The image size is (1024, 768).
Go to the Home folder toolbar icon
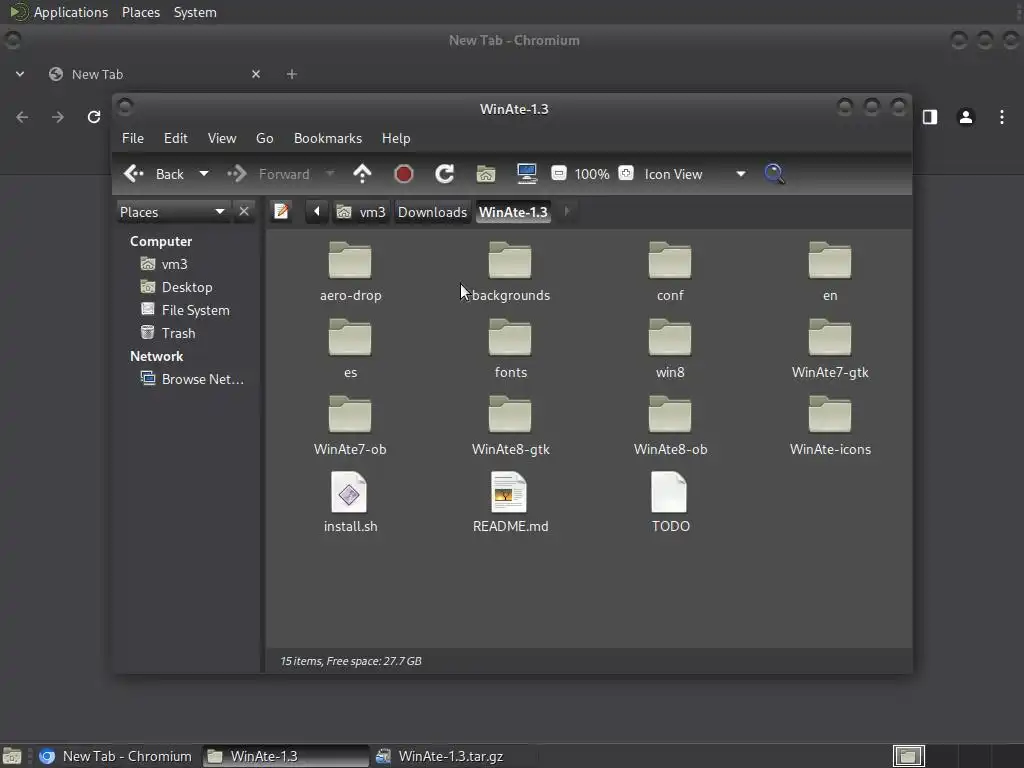point(486,174)
